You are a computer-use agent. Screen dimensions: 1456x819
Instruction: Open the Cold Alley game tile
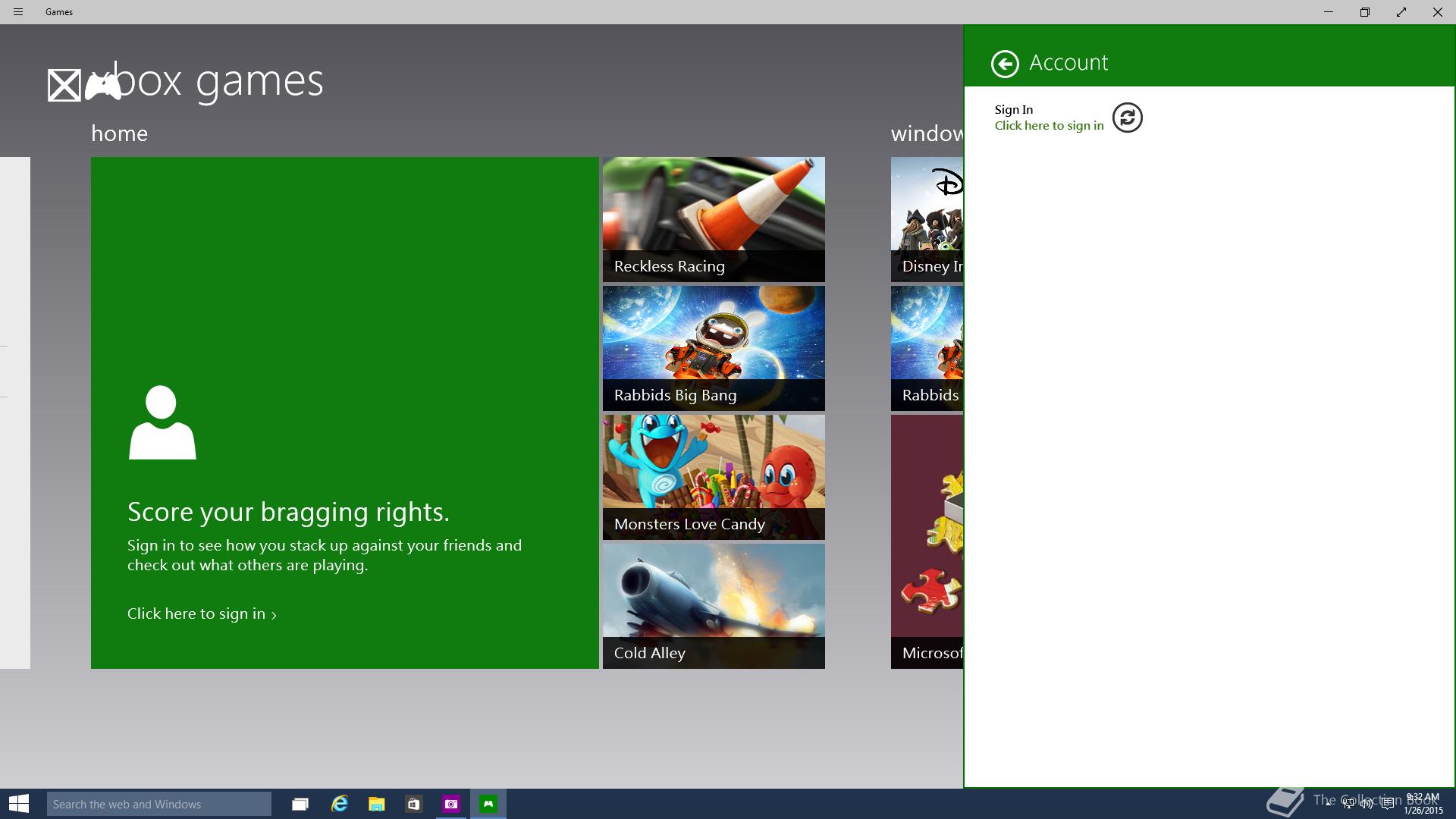(x=714, y=606)
